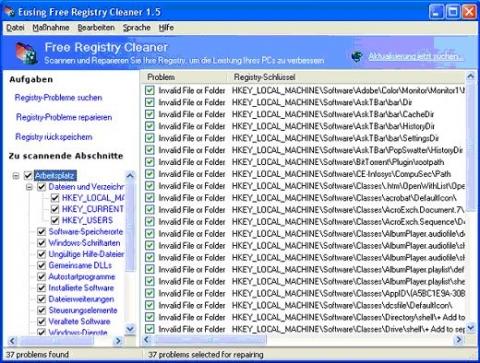Collapse the Arbeitsplatz tree node
This screenshot has width=480, height=363.
point(16,175)
